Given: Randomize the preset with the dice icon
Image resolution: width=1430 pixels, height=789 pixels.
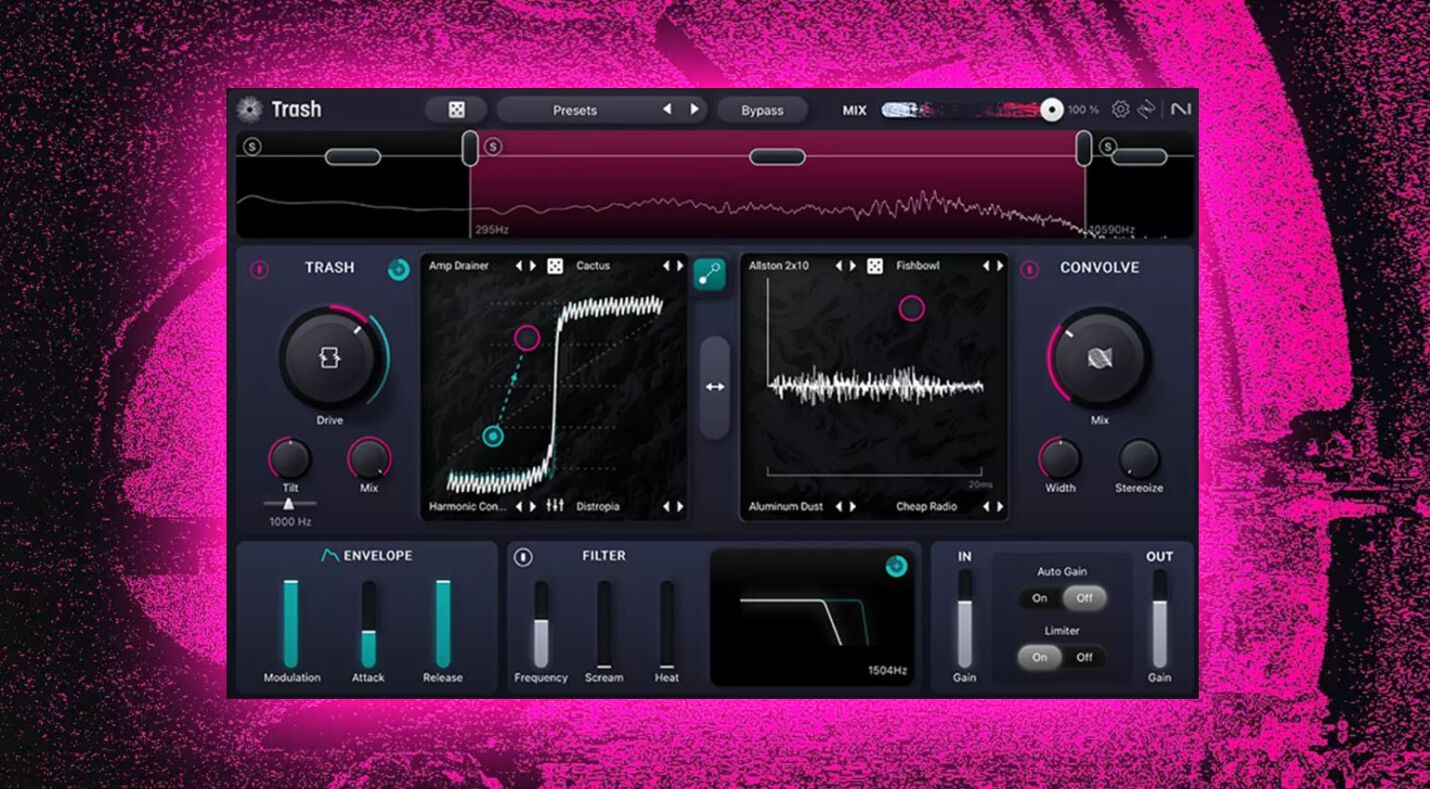Looking at the screenshot, I should point(455,110).
